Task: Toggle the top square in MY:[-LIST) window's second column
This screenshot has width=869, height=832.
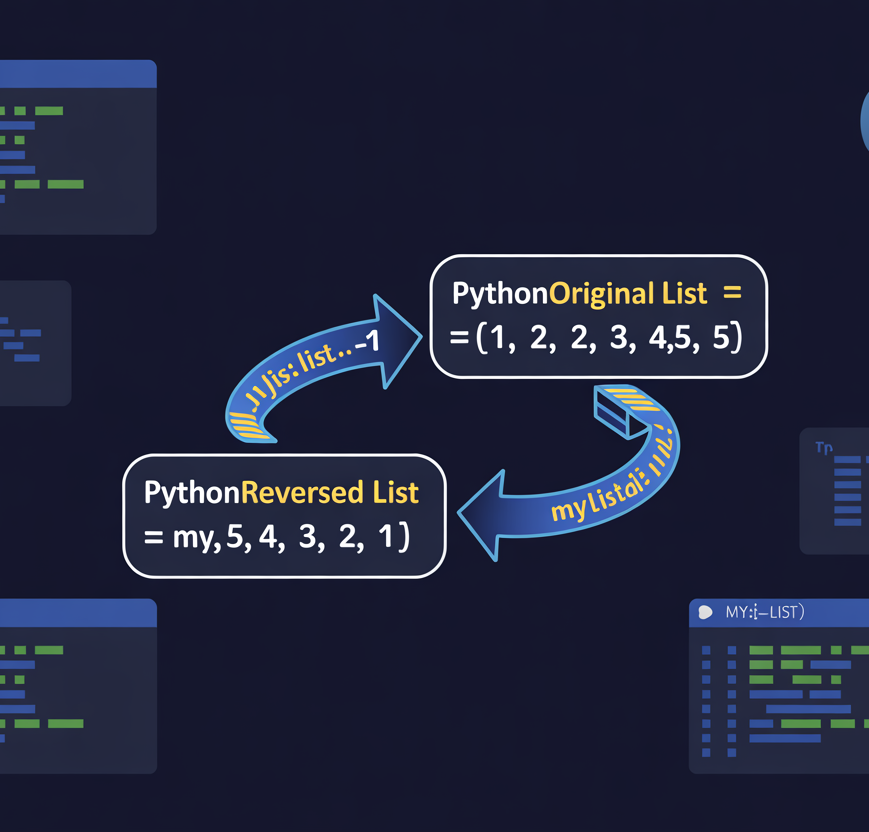Action: [x=731, y=650]
